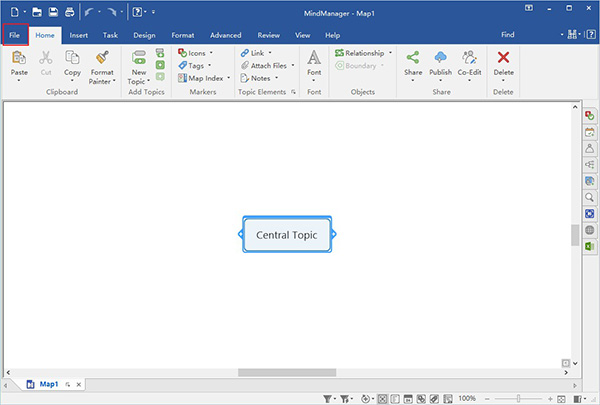Open the Font settings icon
The width and height of the screenshot is (600, 405).
314,59
